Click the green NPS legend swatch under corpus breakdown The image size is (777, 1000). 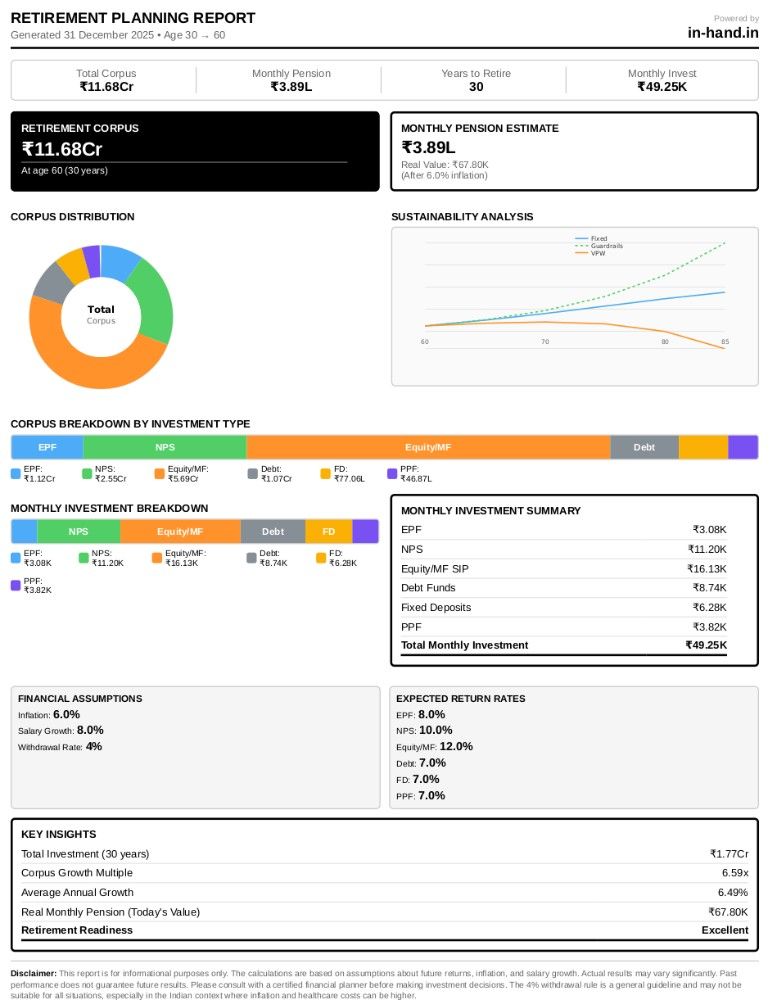tap(87, 474)
